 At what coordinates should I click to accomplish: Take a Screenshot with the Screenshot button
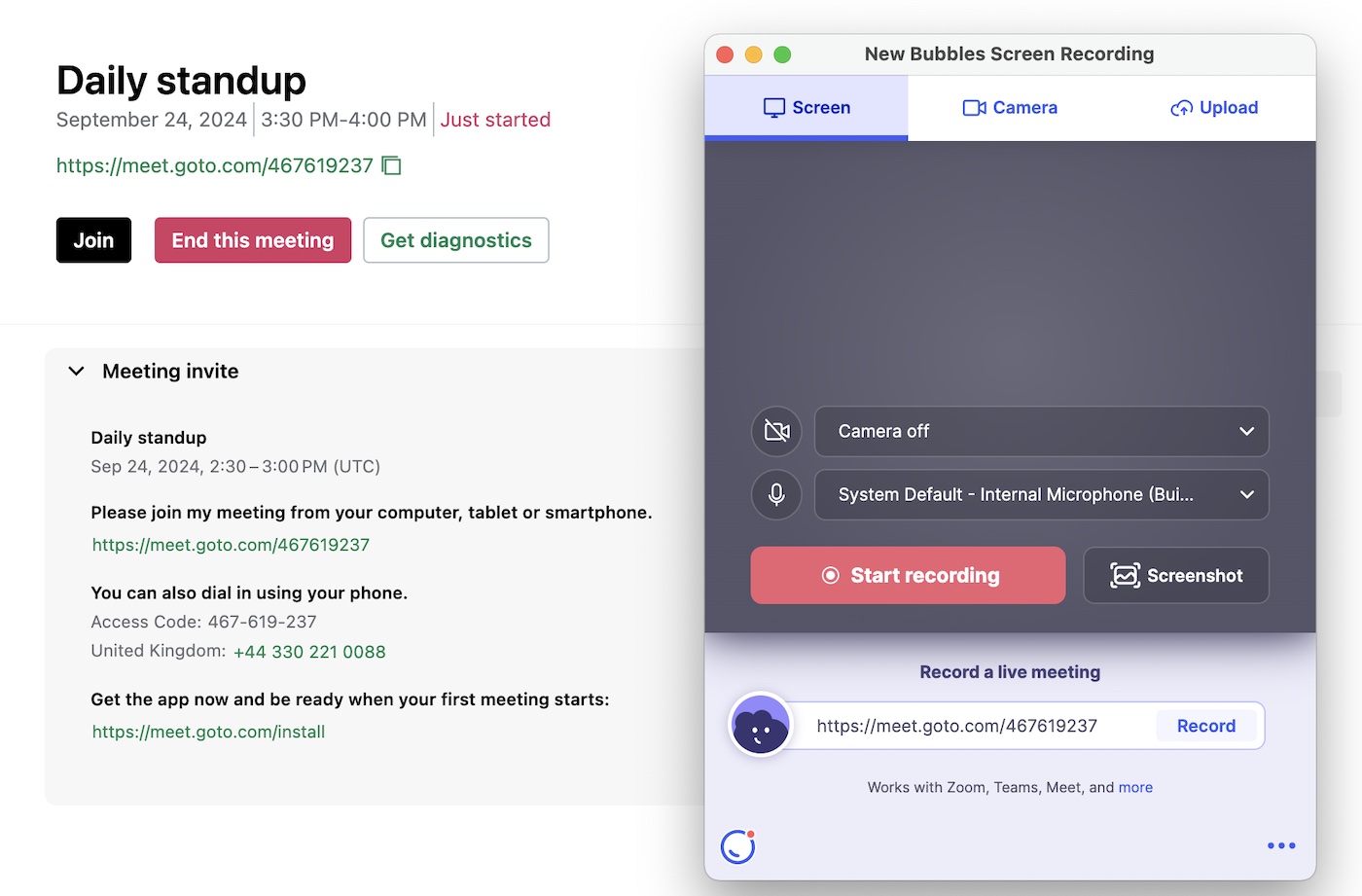coord(1176,575)
